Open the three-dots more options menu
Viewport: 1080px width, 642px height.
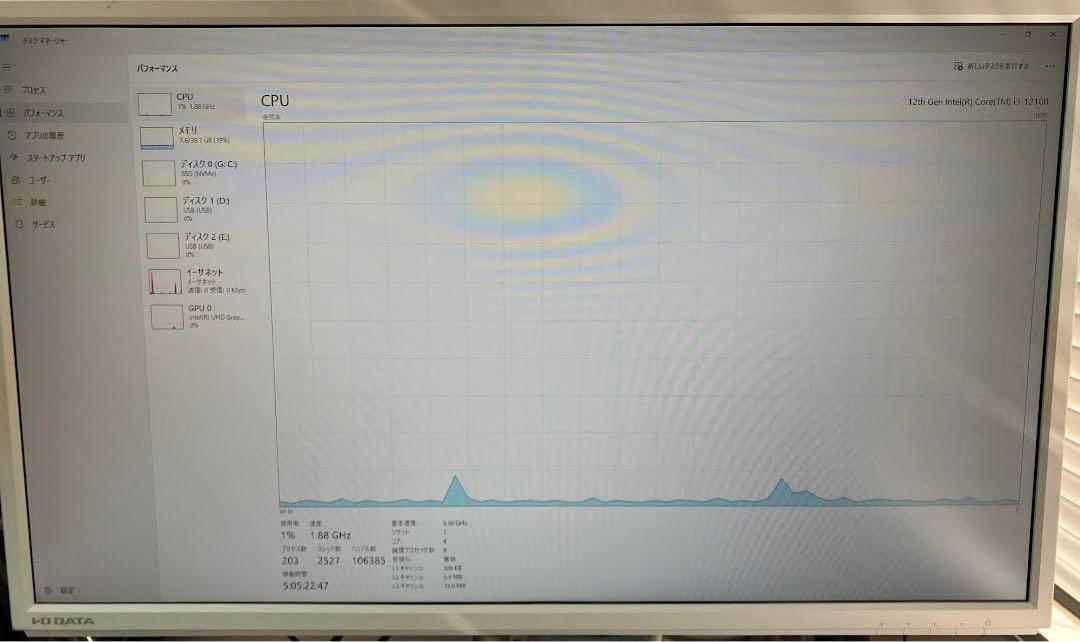1050,66
